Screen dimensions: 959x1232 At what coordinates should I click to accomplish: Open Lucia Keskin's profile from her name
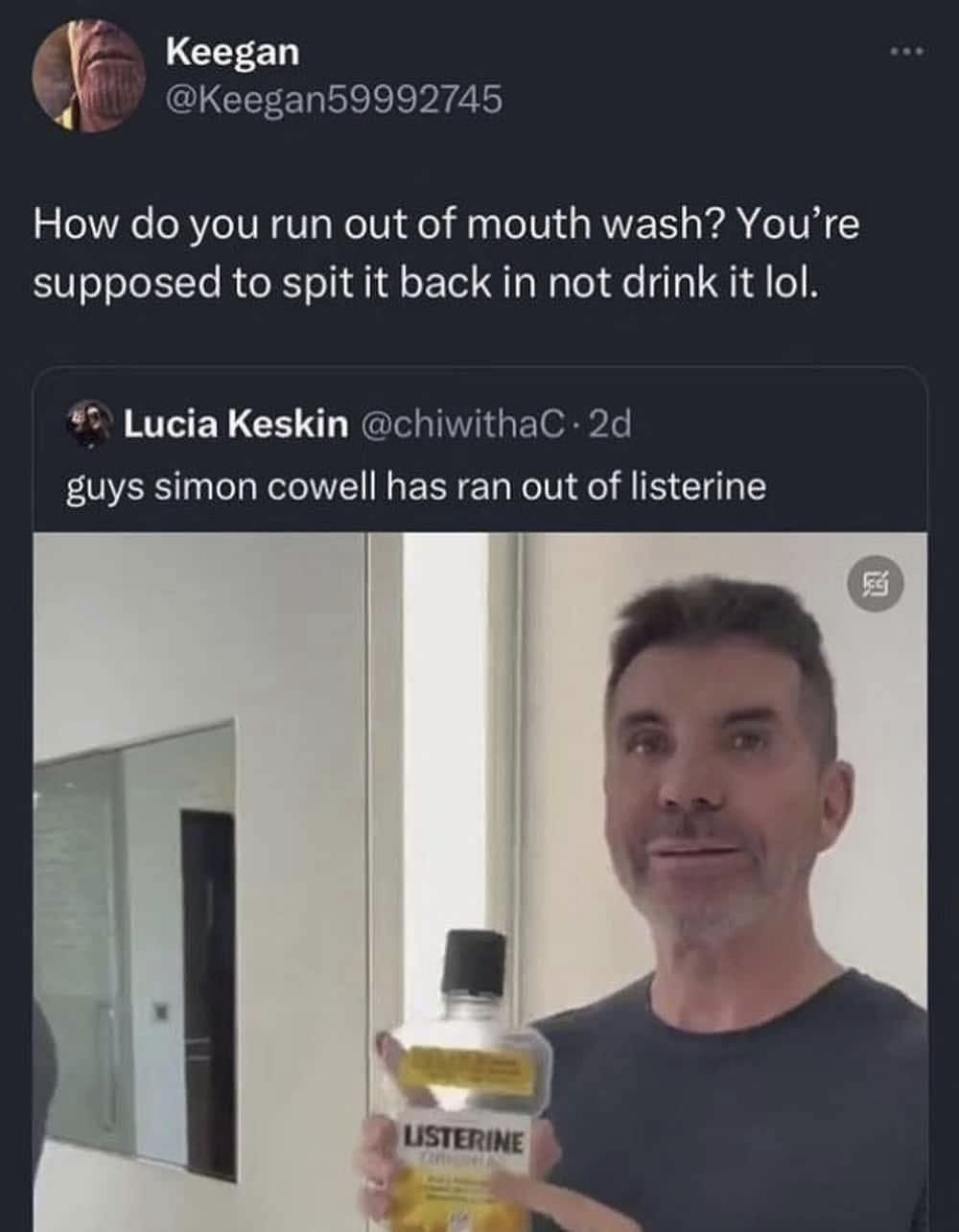236,424
